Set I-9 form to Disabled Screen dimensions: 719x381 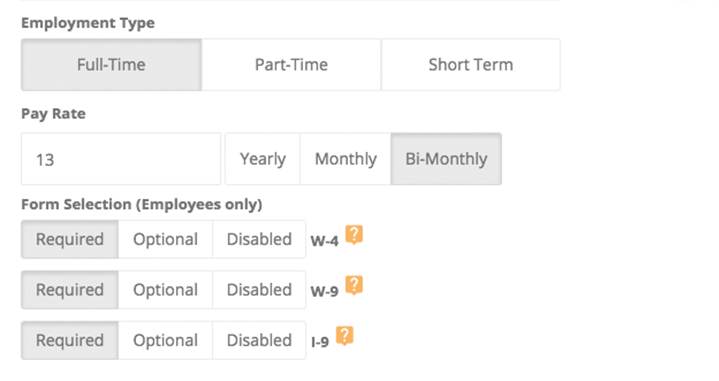point(259,340)
